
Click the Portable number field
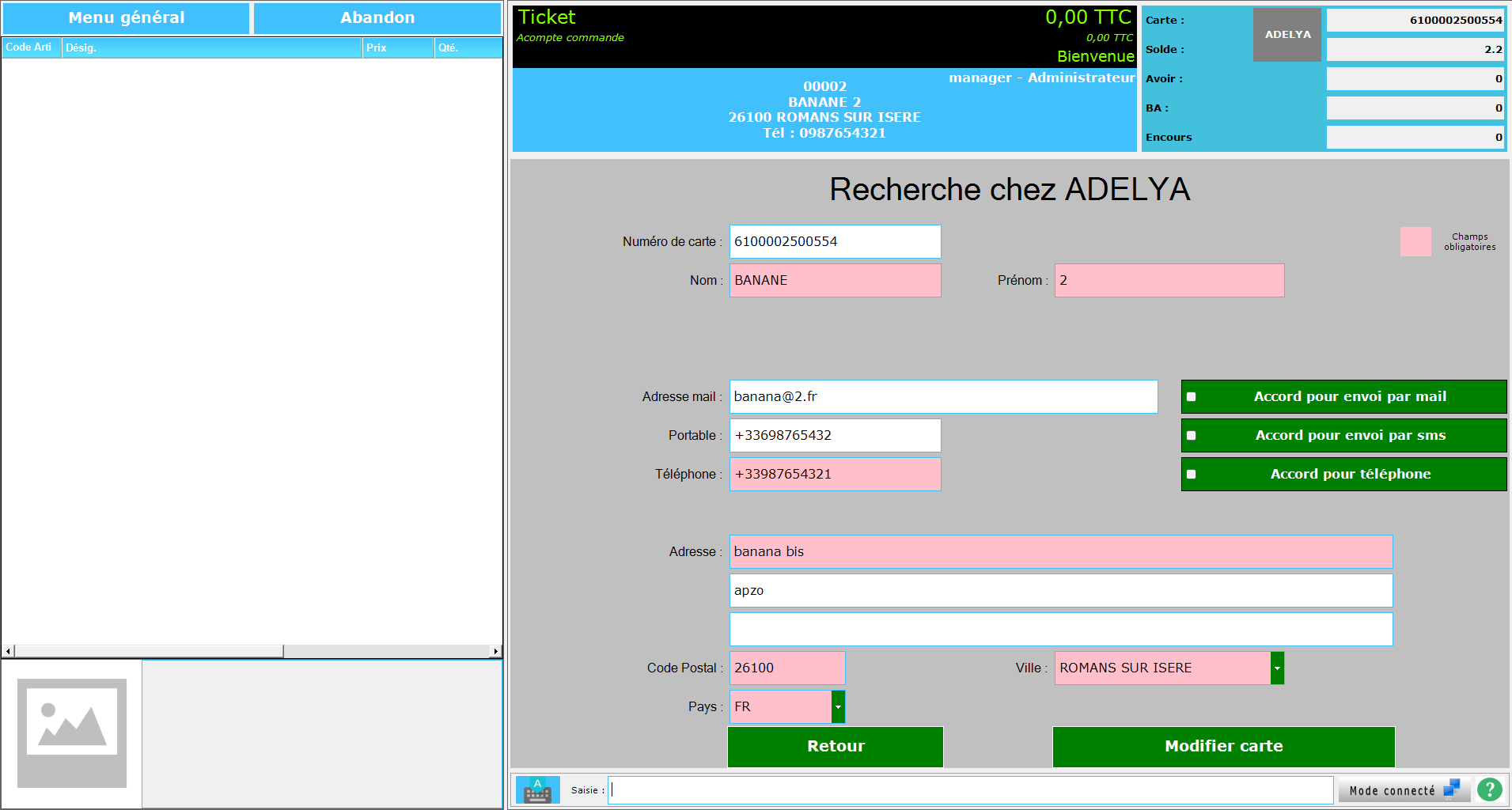(835, 435)
